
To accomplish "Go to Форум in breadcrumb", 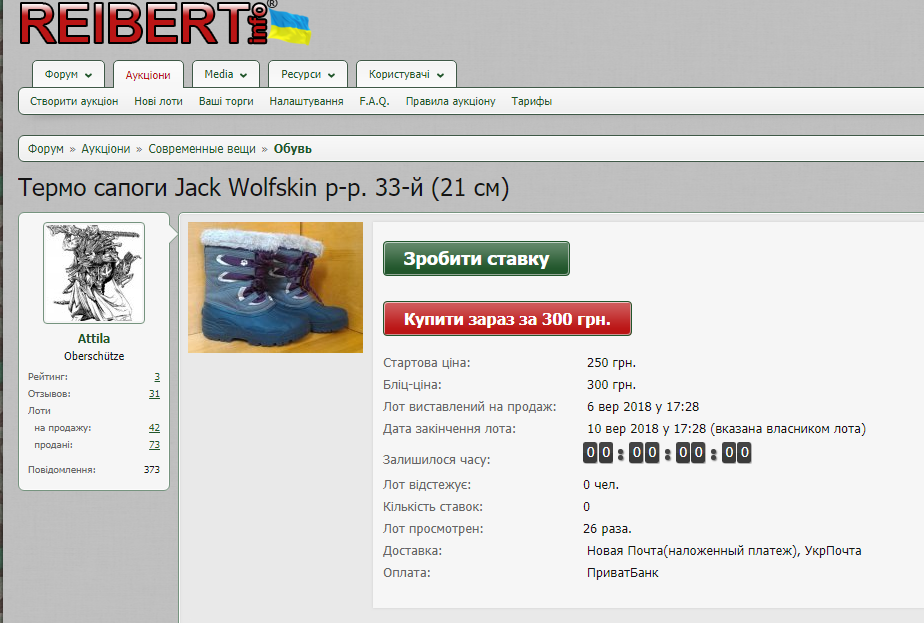I will [x=45, y=149].
